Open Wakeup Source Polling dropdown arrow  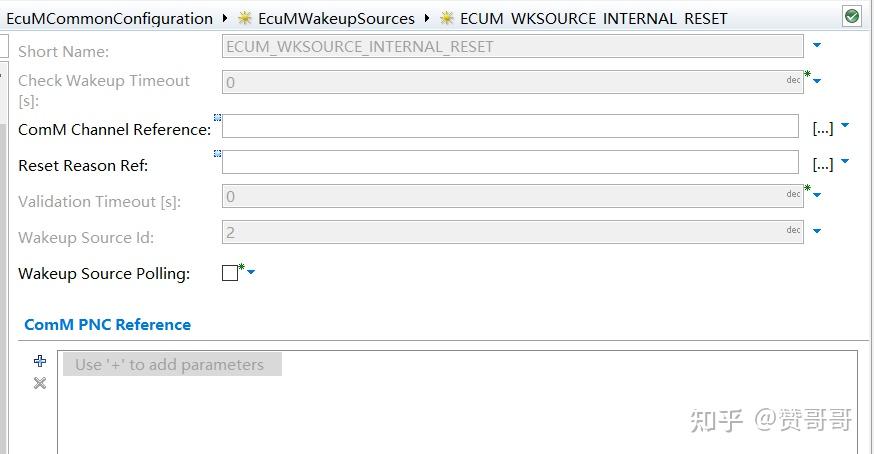251,272
